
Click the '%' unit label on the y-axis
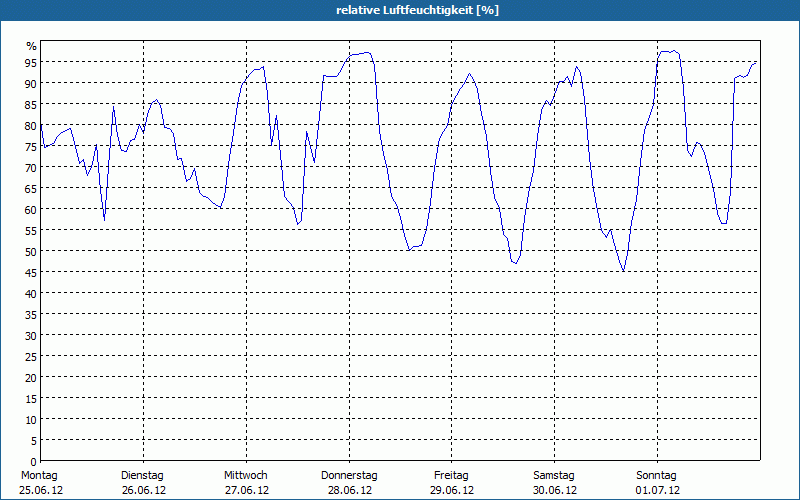tap(32, 46)
